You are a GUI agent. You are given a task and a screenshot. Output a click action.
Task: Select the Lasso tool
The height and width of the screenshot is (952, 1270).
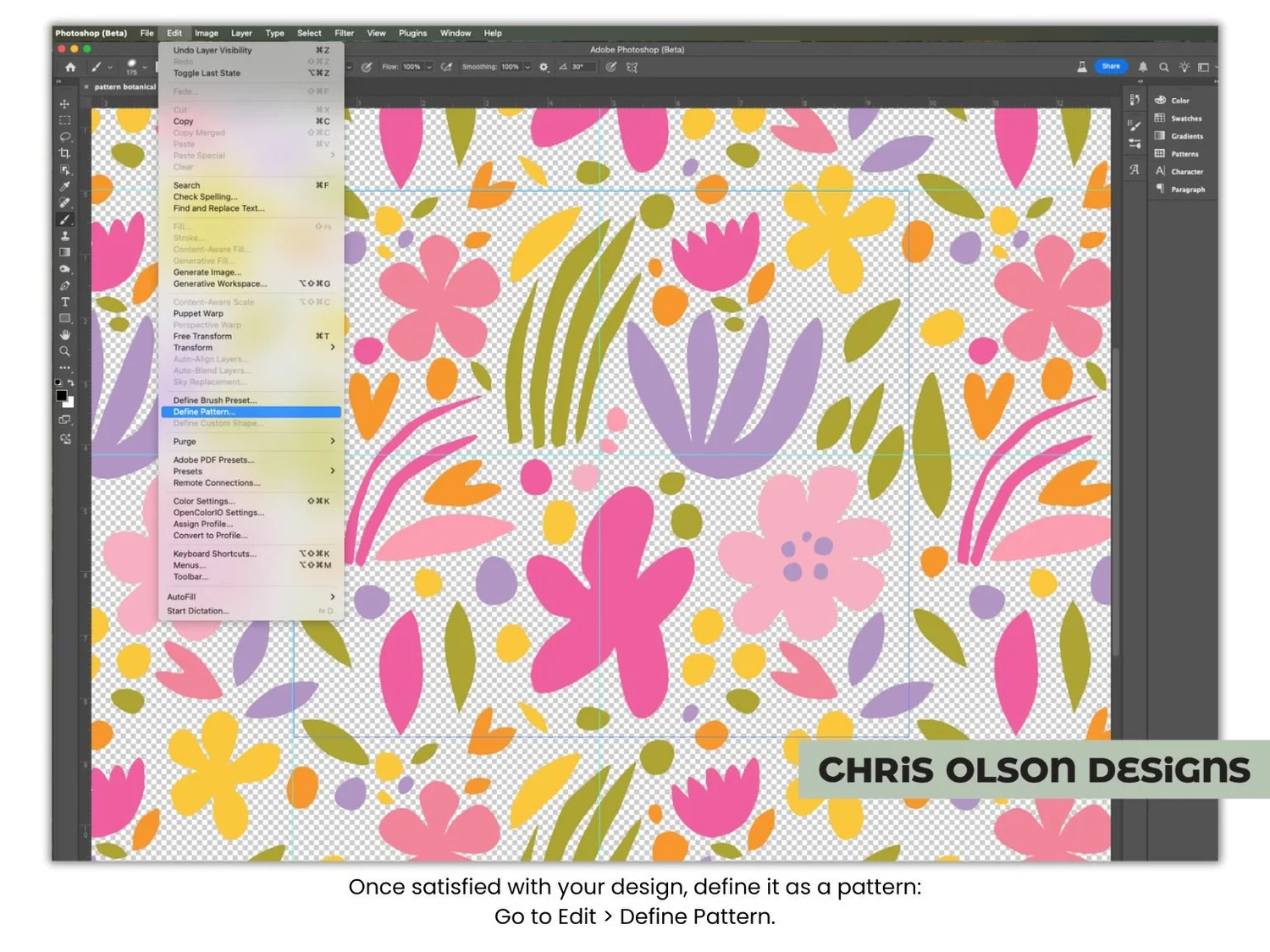(65, 138)
